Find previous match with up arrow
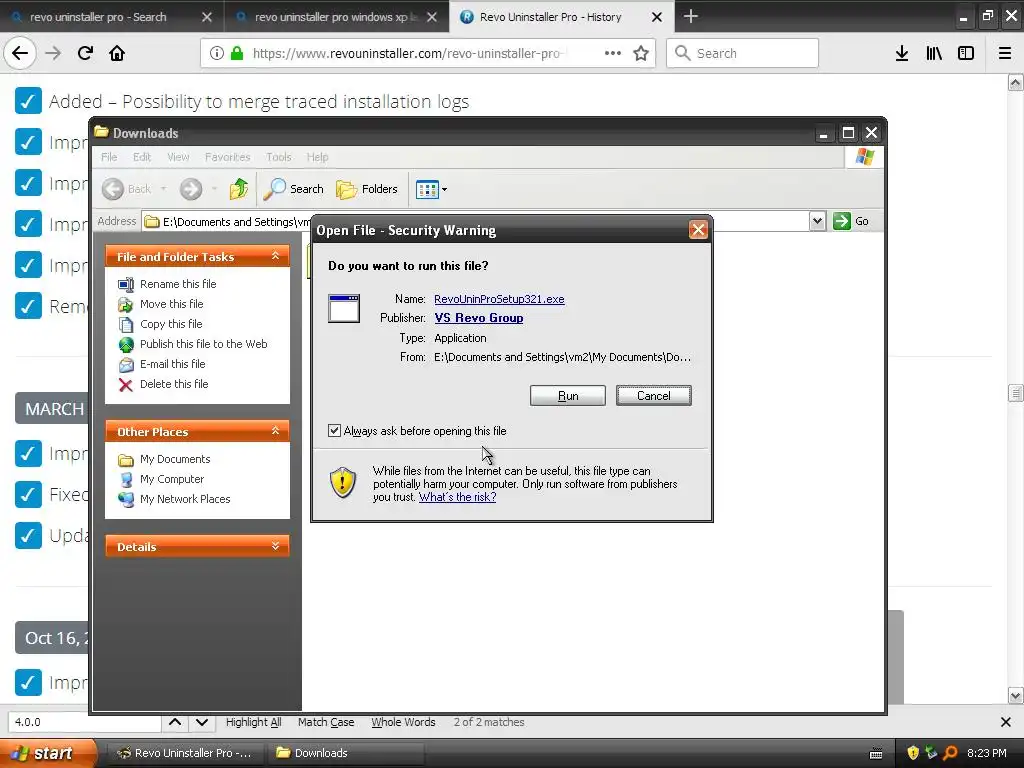The width and height of the screenshot is (1024, 768). click(x=175, y=722)
